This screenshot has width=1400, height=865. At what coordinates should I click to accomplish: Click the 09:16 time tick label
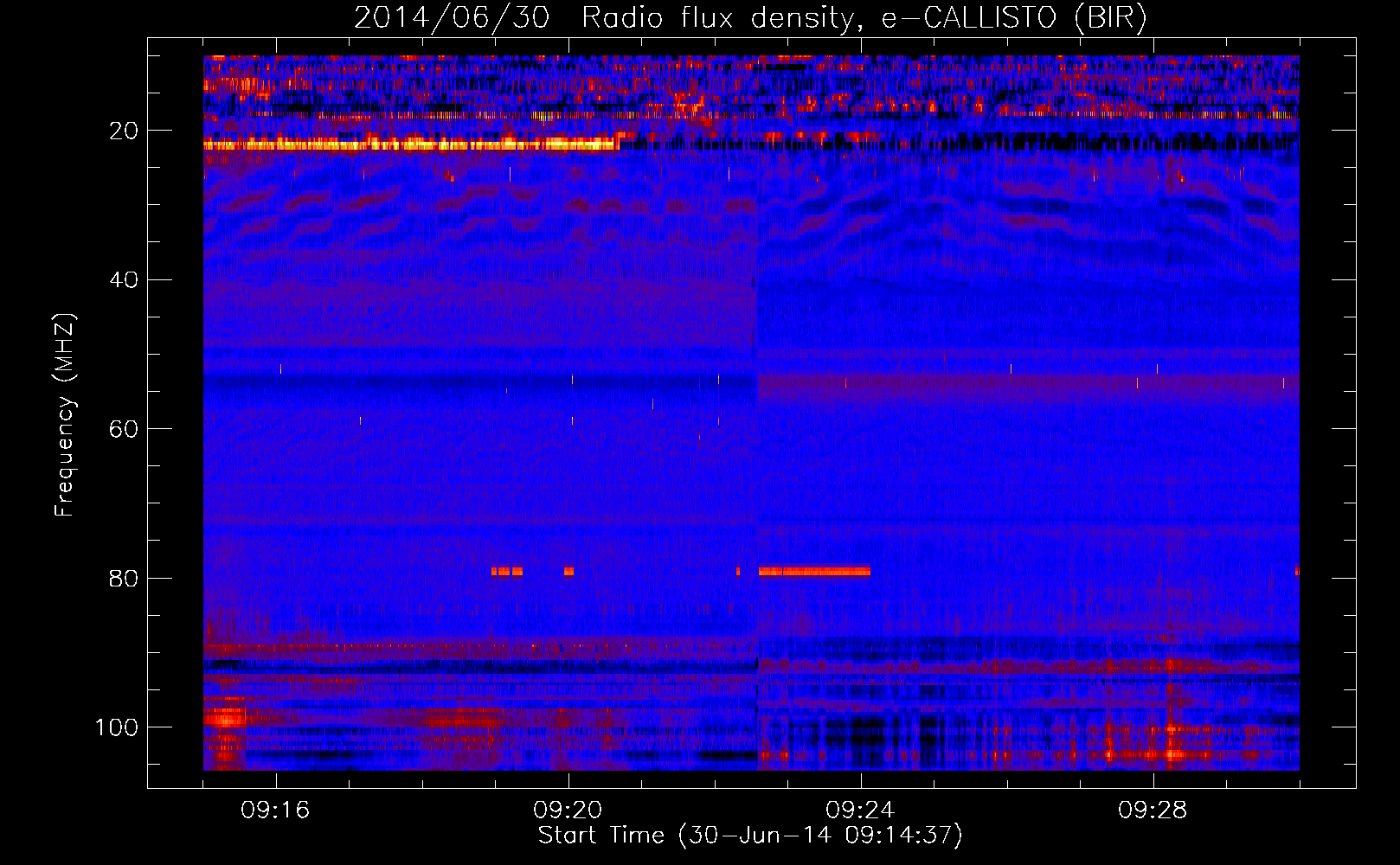(x=275, y=811)
